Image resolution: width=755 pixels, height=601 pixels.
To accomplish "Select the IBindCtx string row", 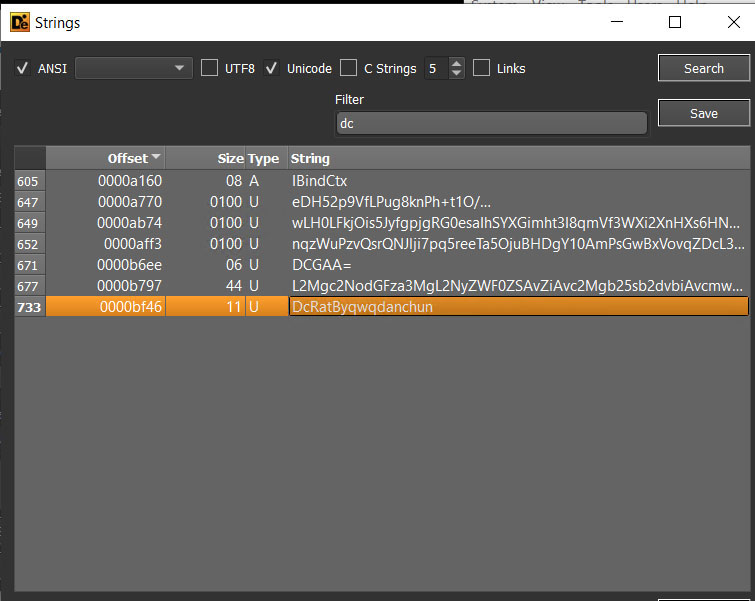I will coord(320,181).
